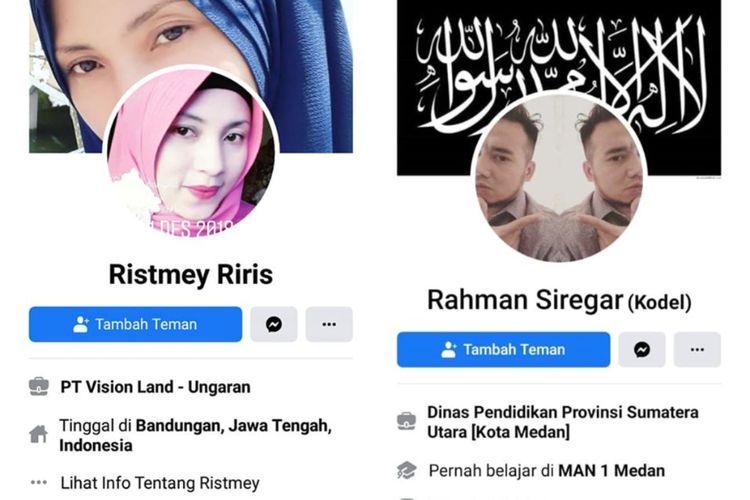Open Messenger chat with Ristmey Riris
Viewport: 750px width, 500px height.
(x=274, y=324)
